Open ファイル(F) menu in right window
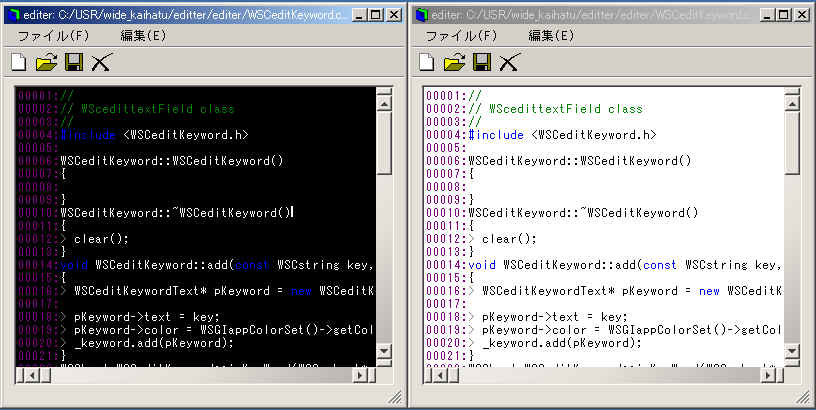The width and height of the screenshot is (816, 410). click(459, 36)
